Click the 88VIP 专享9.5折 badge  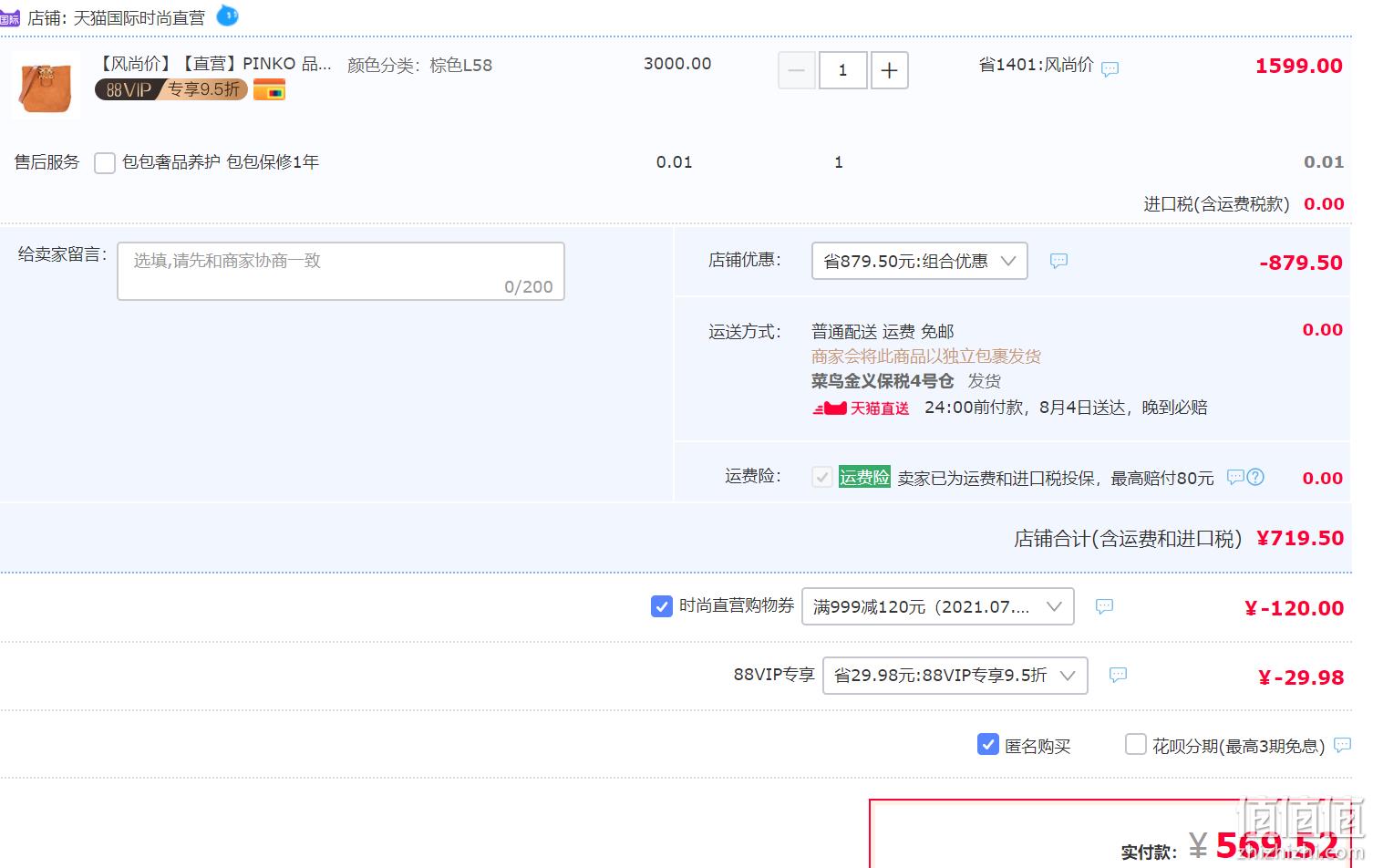click(x=170, y=89)
